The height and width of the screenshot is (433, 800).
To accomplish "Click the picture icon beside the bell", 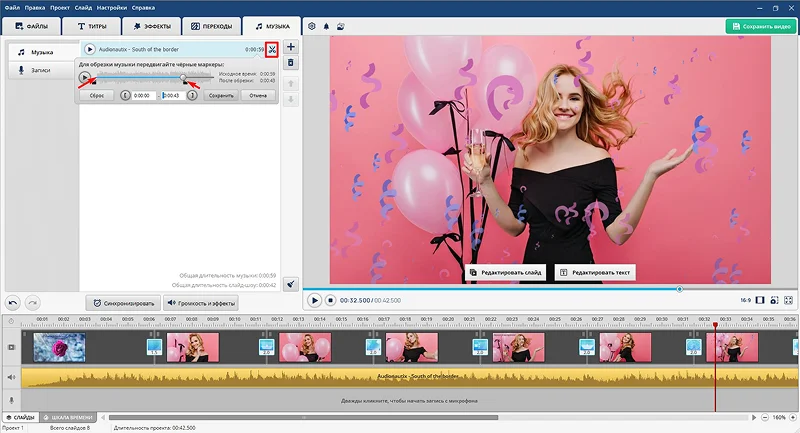I will [340, 26].
